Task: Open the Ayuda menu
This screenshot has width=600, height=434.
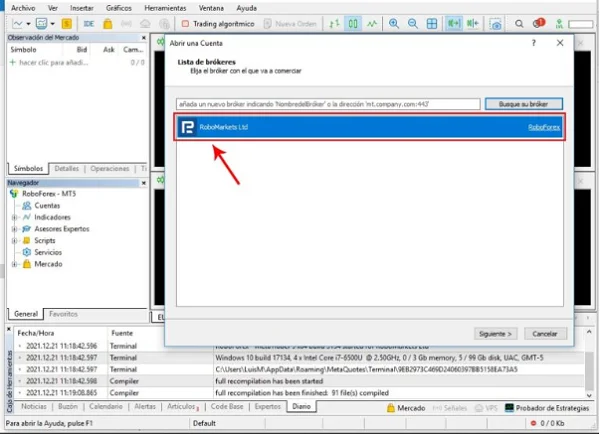Action: pyautogui.click(x=246, y=8)
